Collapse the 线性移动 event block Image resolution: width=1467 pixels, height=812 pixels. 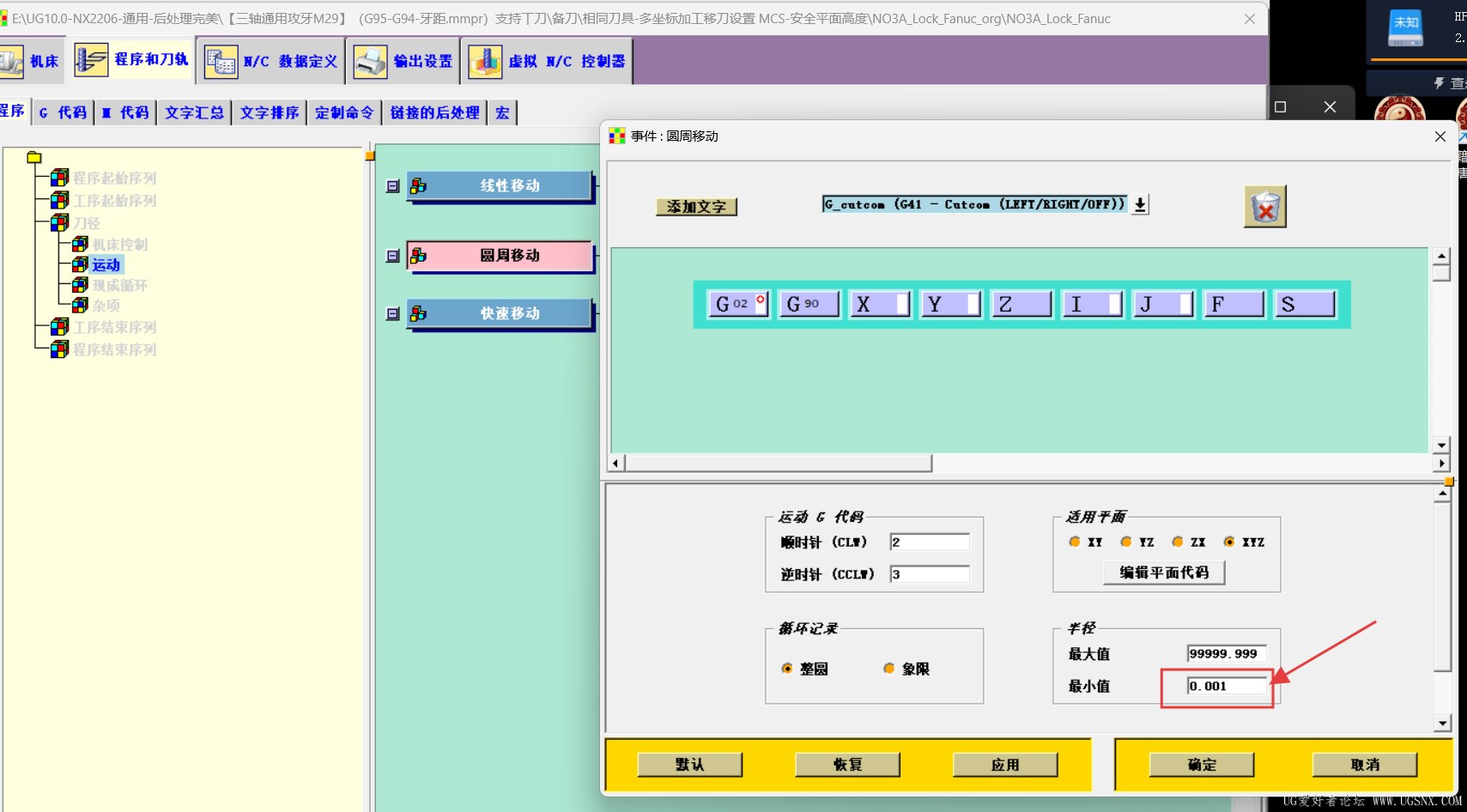coord(392,185)
